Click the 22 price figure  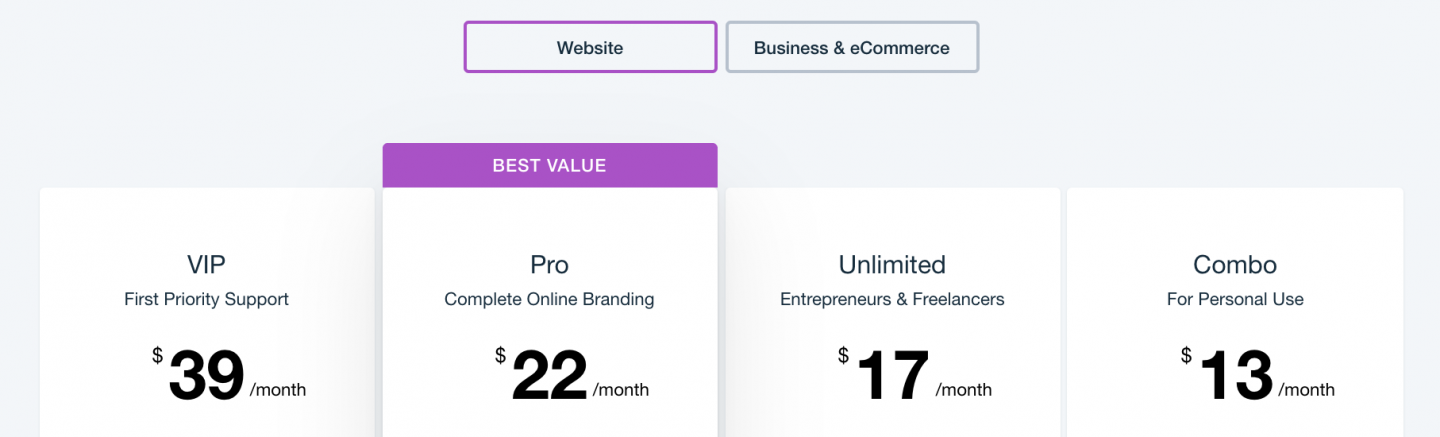pos(549,377)
